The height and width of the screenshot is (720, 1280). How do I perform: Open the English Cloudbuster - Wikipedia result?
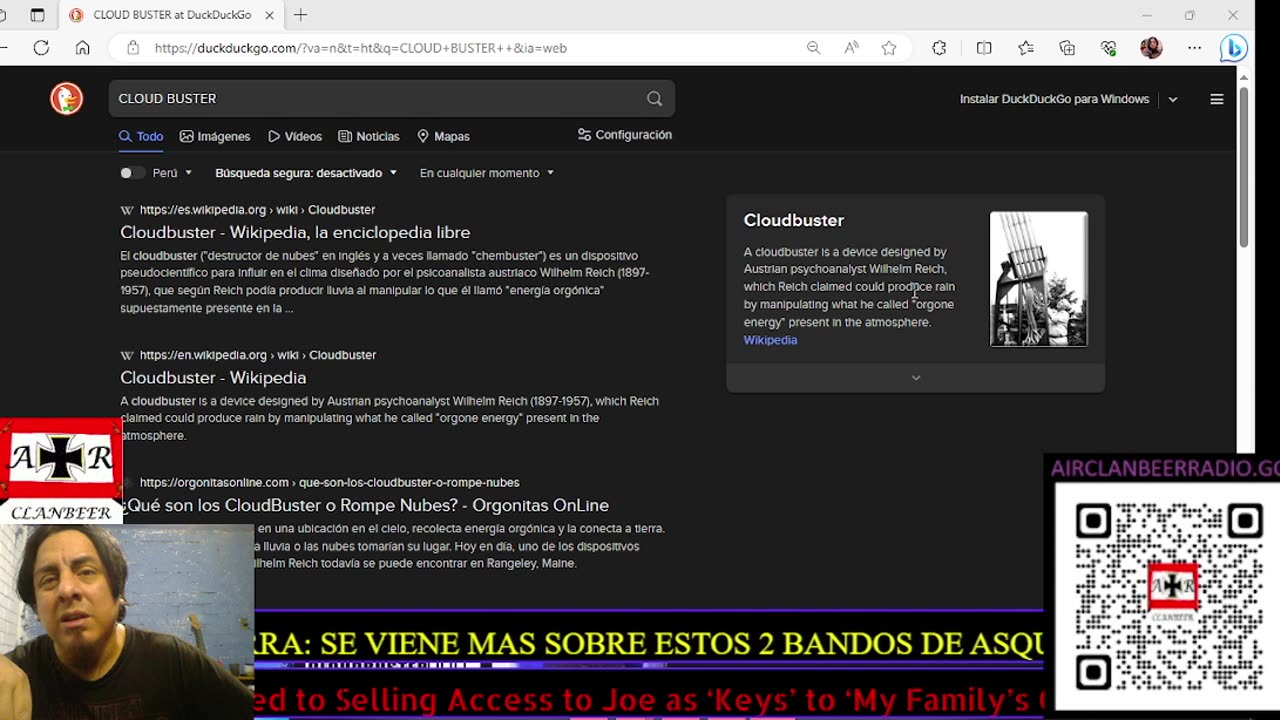213,377
